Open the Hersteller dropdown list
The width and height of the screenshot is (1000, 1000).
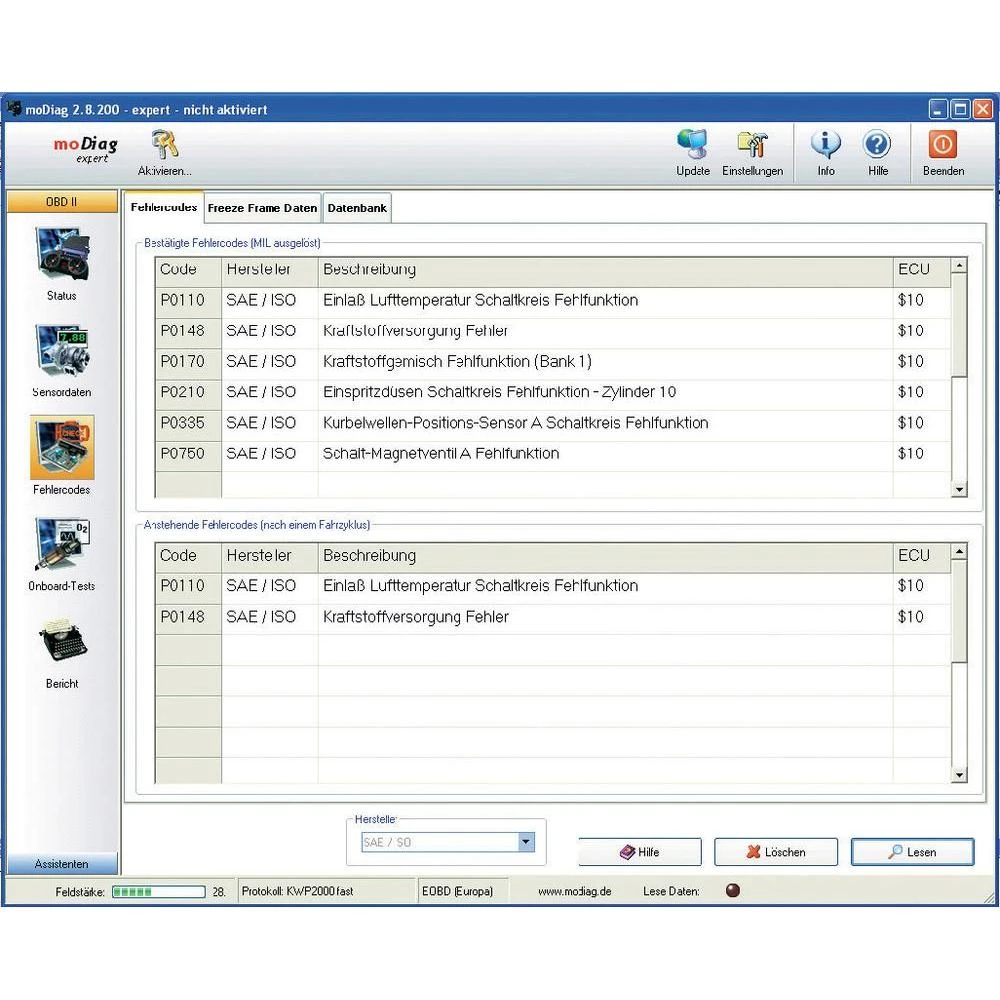(x=525, y=843)
